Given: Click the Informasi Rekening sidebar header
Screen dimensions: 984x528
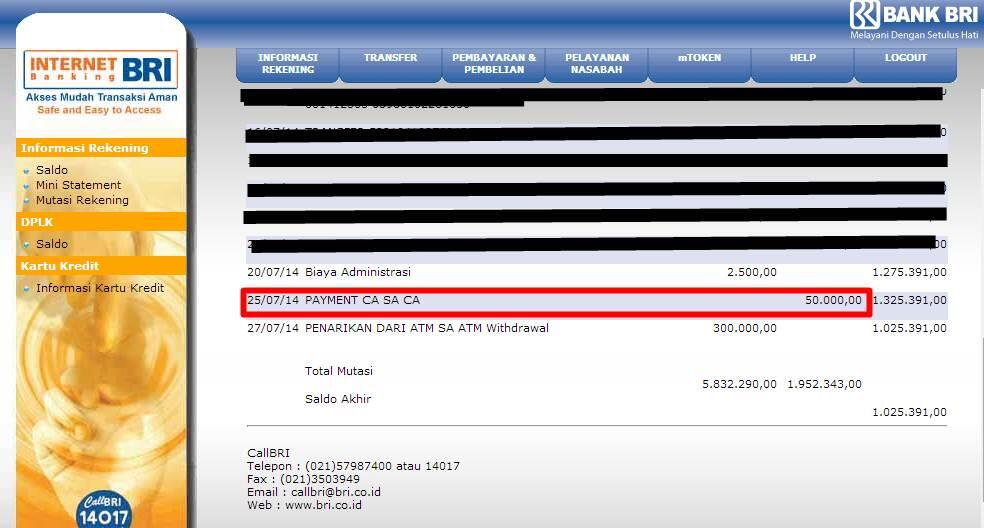Looking at the screenshot, I should click(x=101, y=148).
